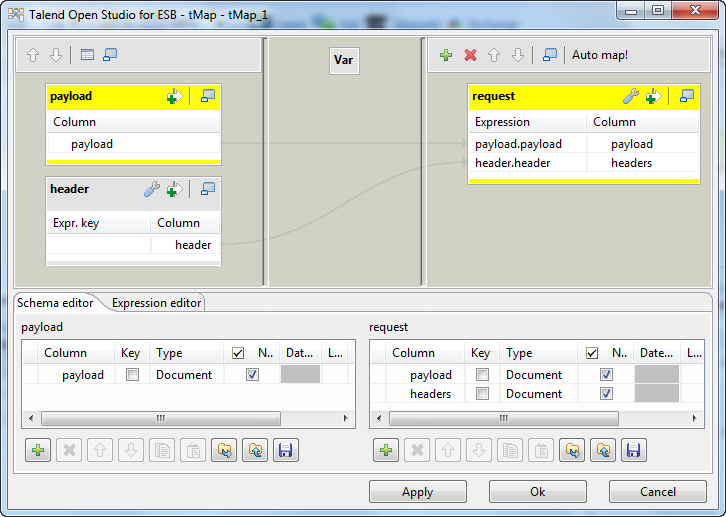The height and width of the screenshot is (517, 726).
Task: Toggle Key checkbox for headers in request schema
Action: 482,394
